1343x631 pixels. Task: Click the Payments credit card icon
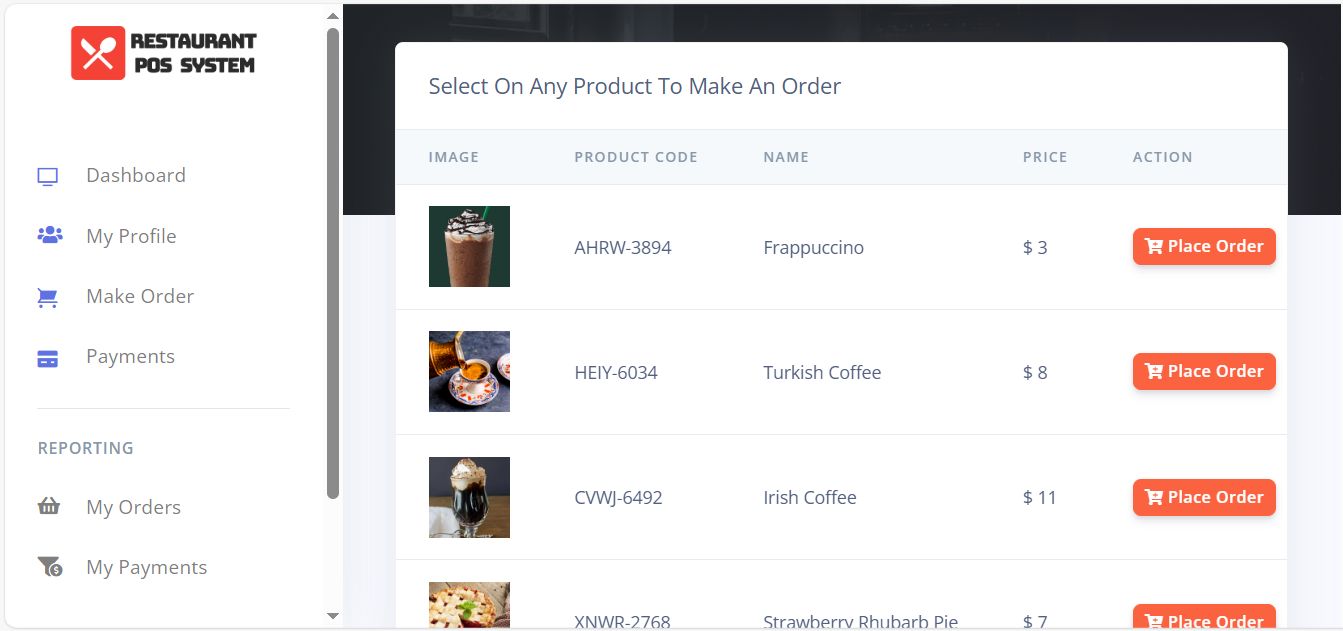tap(48, 358)
